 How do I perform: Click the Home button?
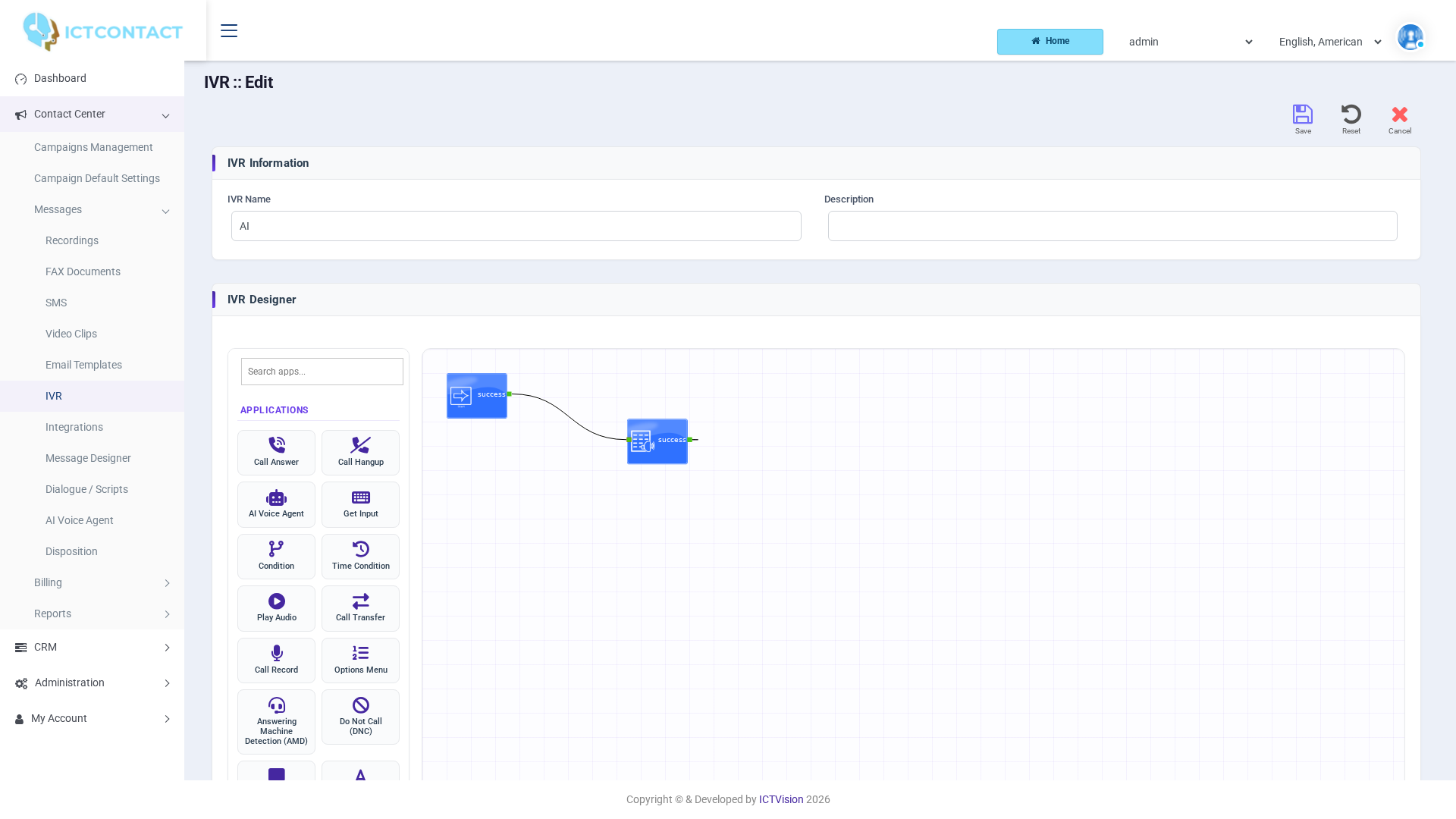pos(1050,42)
